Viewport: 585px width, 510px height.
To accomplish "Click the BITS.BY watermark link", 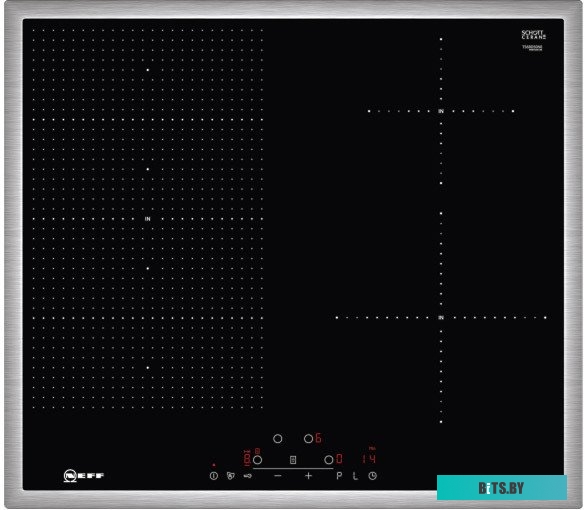I will pos(501,488).
